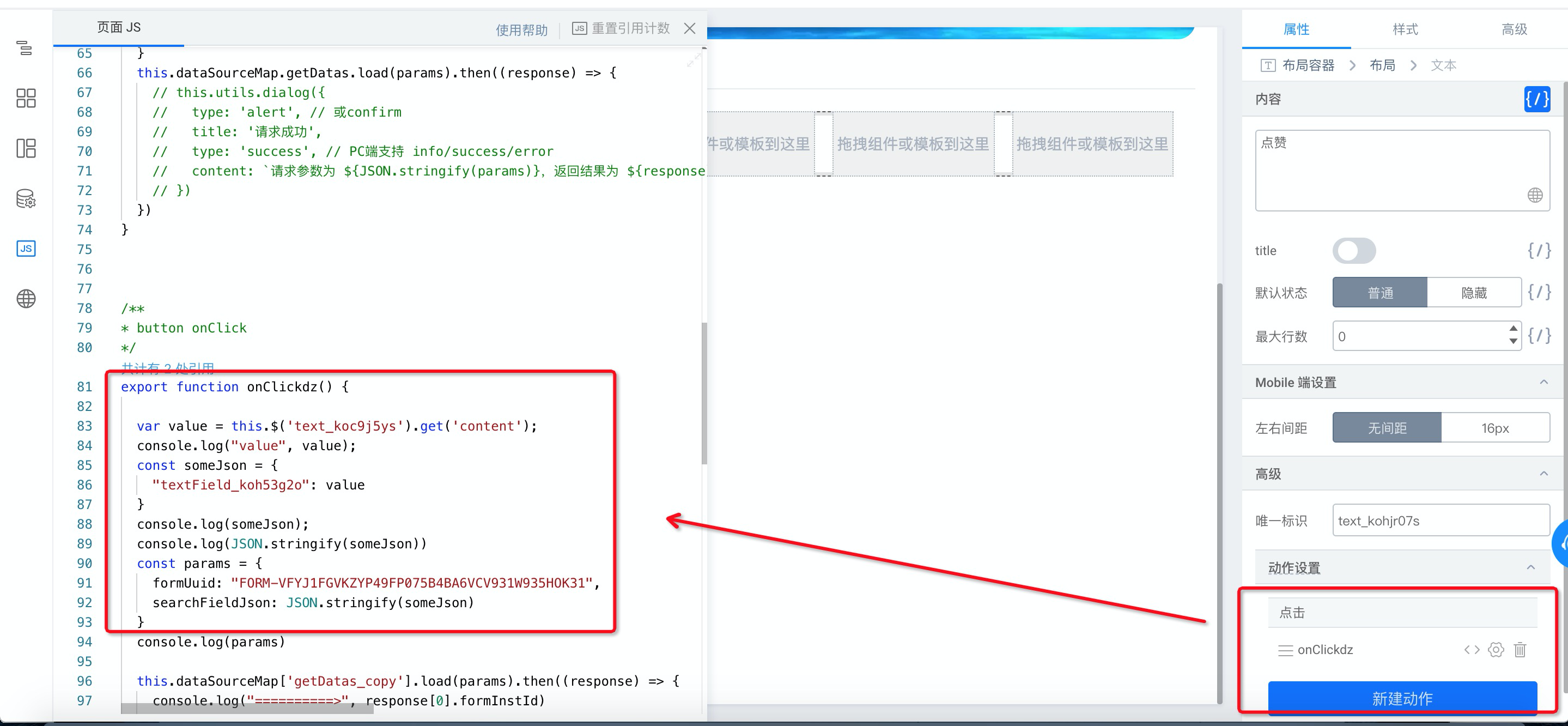Viewport: 1568px width, 726px height.
Task: Switch to 高级 tab
Action: click(1514, 29)
